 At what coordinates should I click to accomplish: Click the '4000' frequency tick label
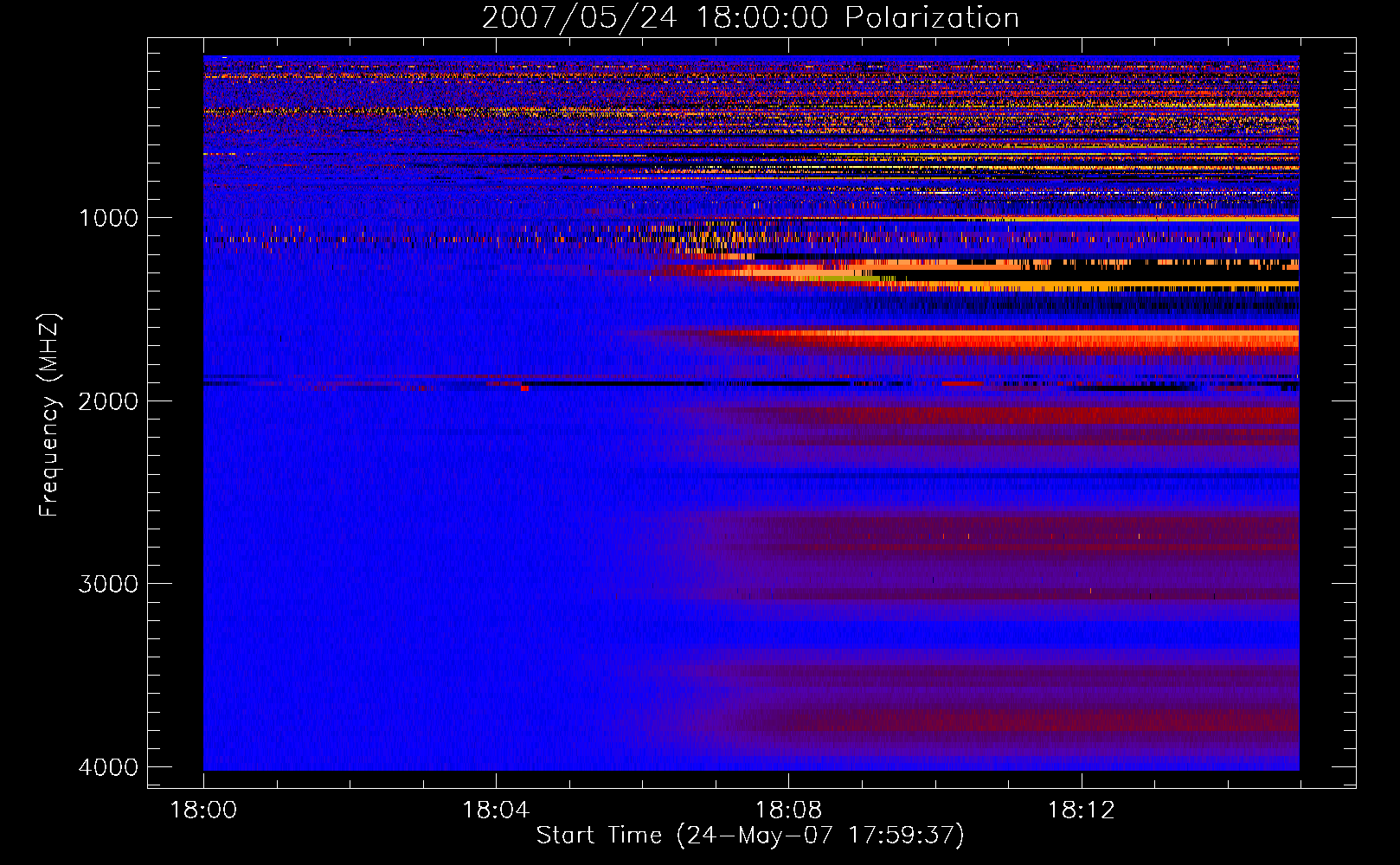[108, 767]
